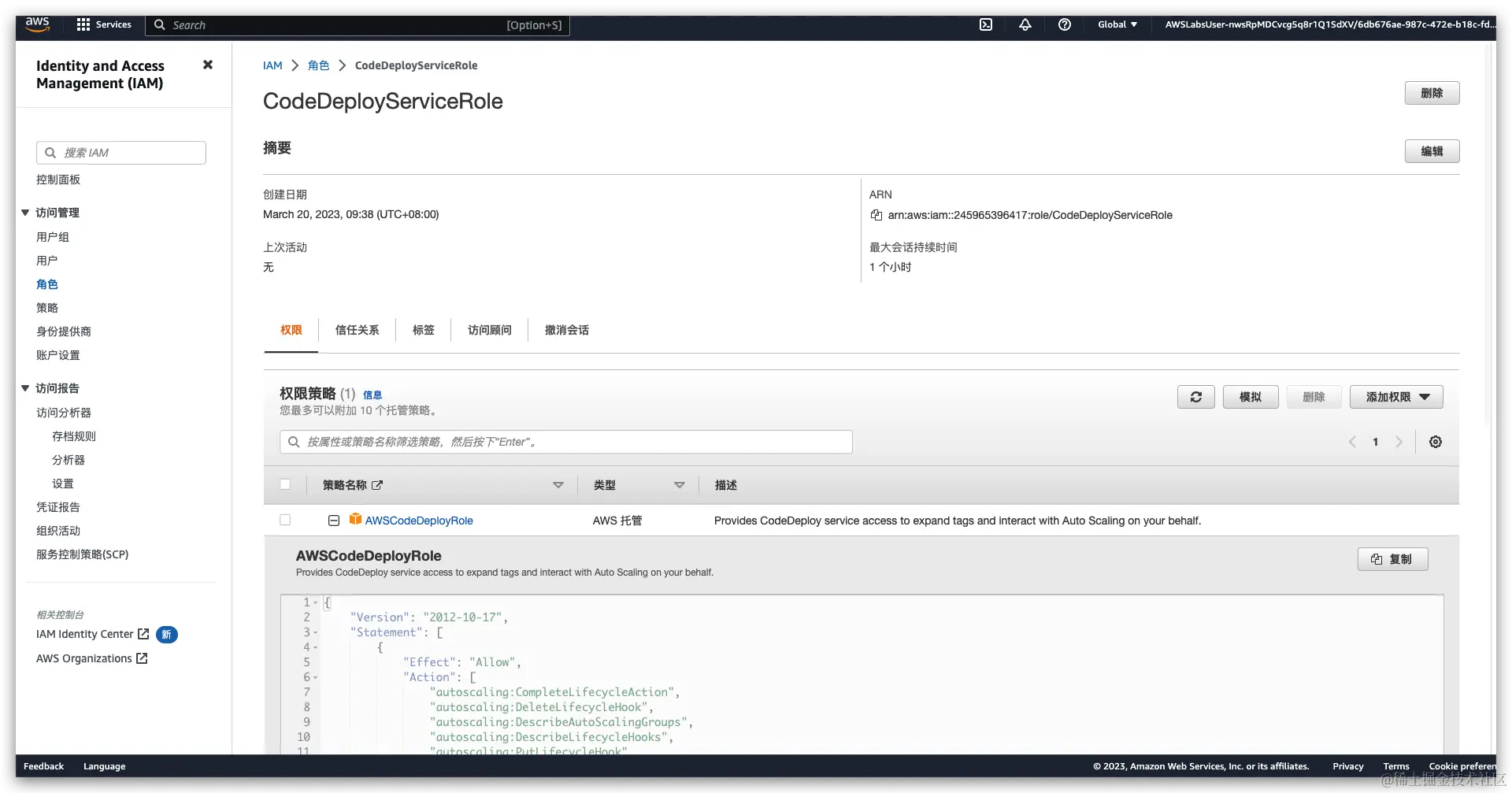Open the AWSCodeDeployRole policy link
The width and height of the screenshot is (1512, 793).
[419, 521]
